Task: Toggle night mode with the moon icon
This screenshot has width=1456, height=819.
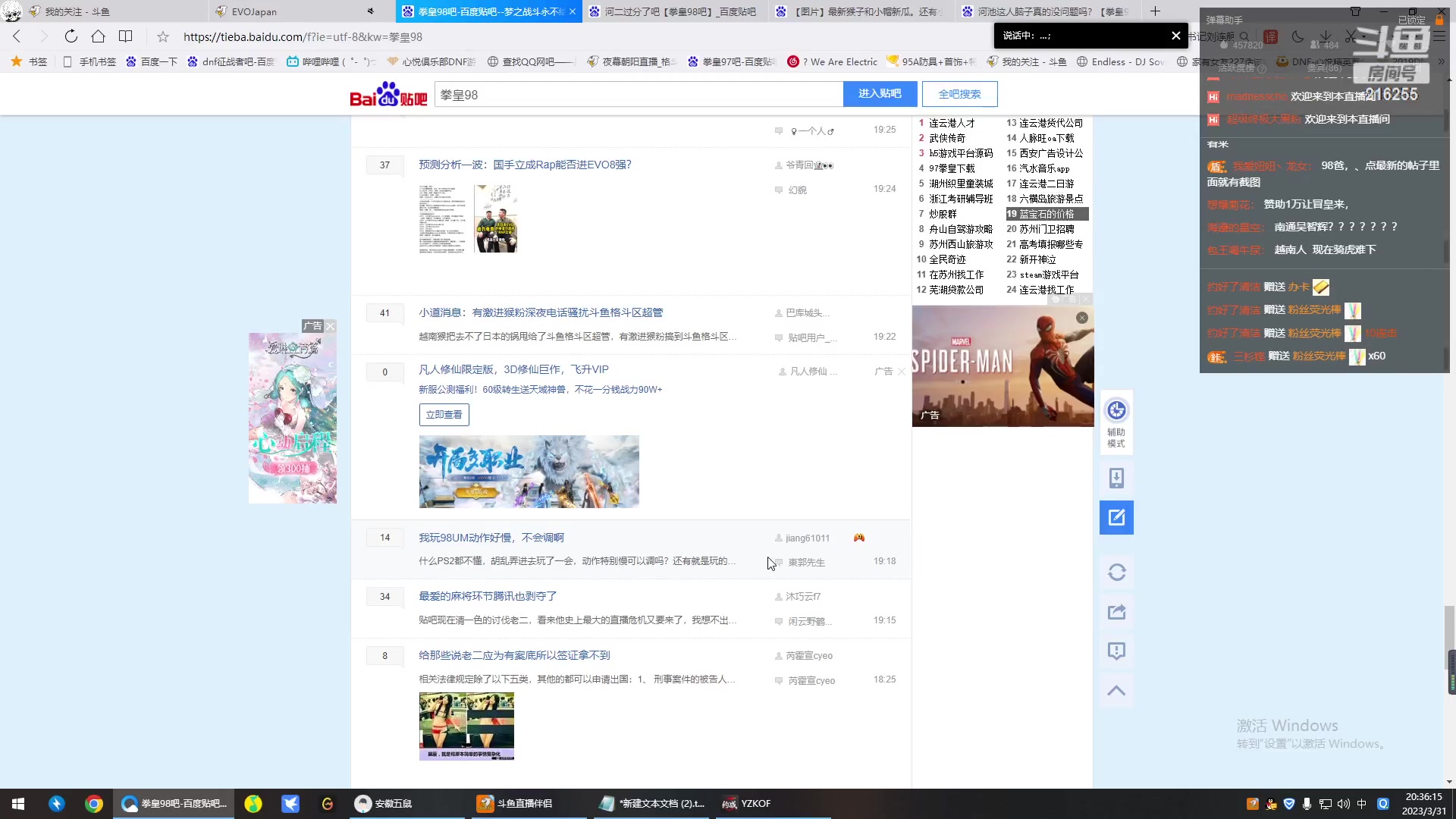Action: pyautogui.click(x=1298, y=36)
